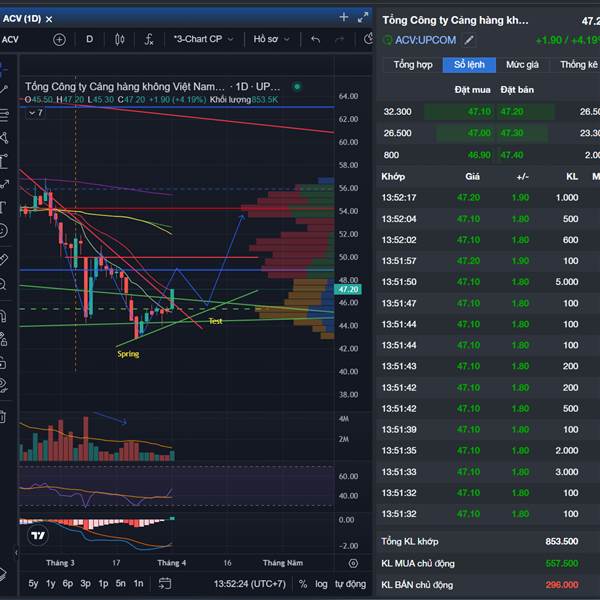
Task: Select the D interval dropdown
Action: [x=90, y=39]
